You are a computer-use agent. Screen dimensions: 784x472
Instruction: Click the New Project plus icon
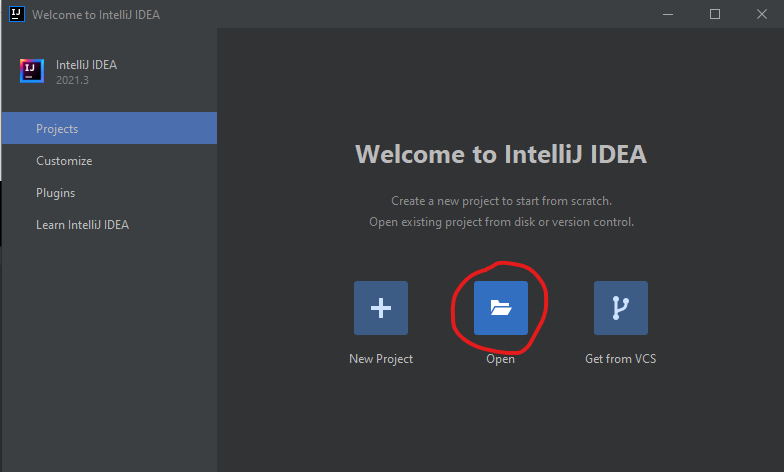point(381,308)
